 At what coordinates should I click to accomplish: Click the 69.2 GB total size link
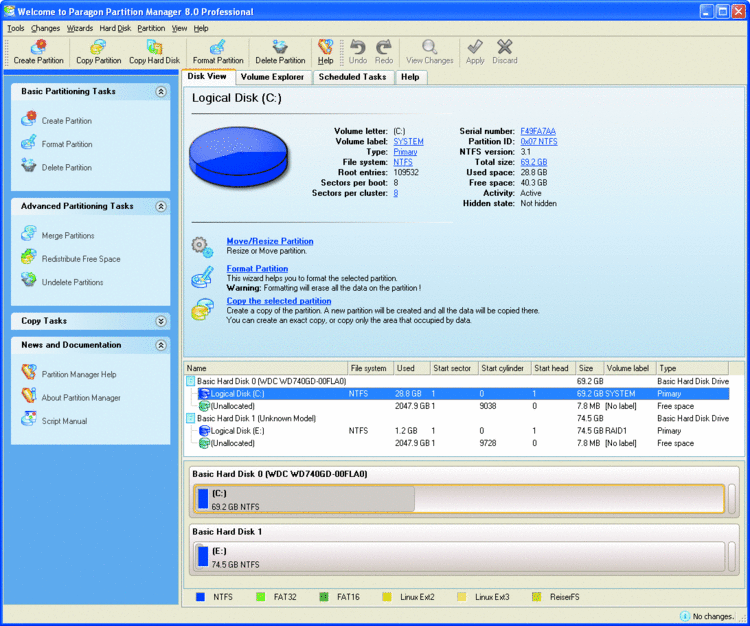click(x=534, y=162)
